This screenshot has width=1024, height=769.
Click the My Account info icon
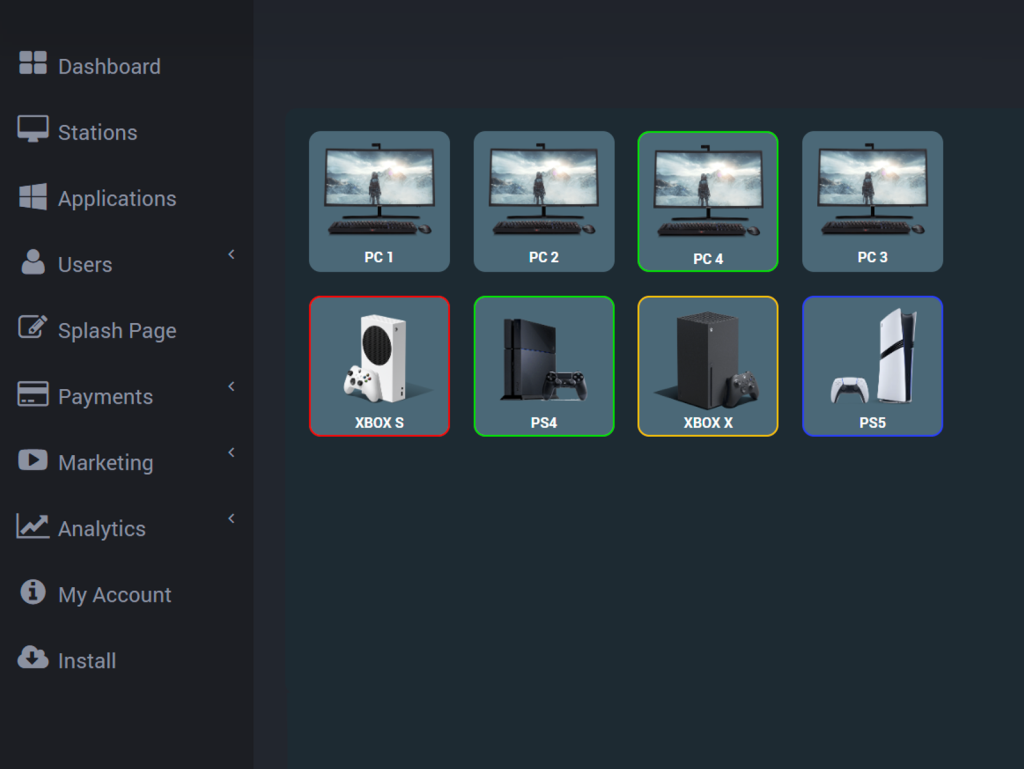pos(33,592)
